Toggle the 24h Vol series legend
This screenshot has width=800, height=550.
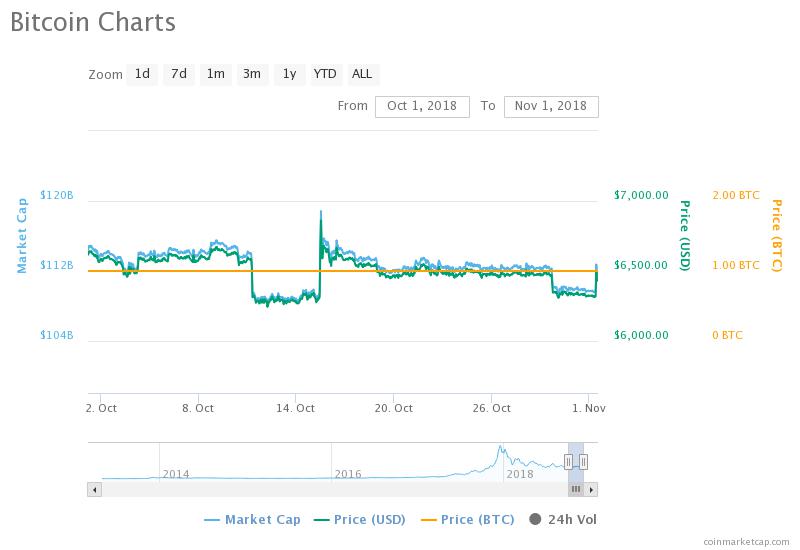point(562,519)
